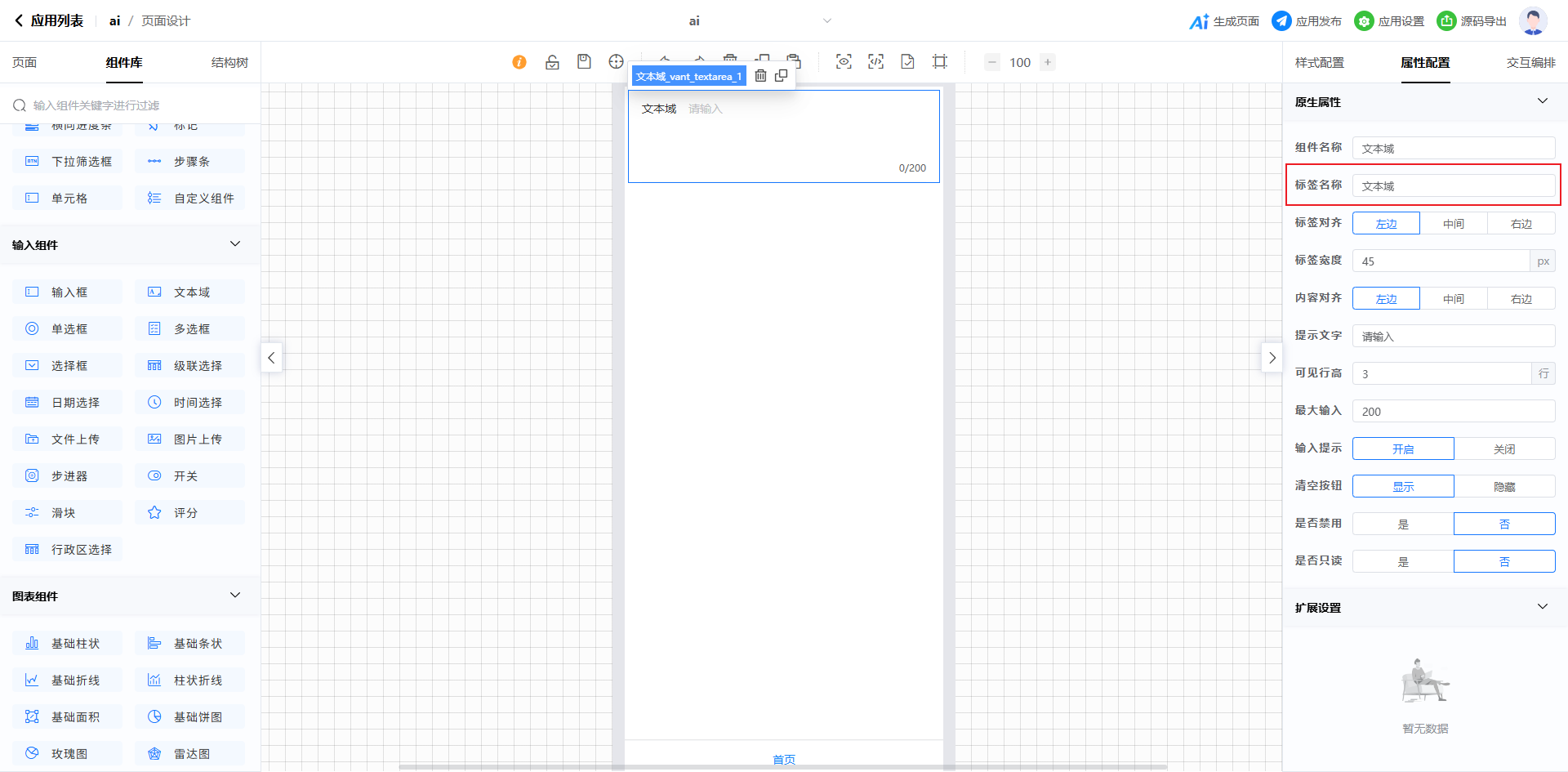The image size is (1568, 772).
Task: Open the ai page dropdown at top
Action: click(x=826, y=21)
